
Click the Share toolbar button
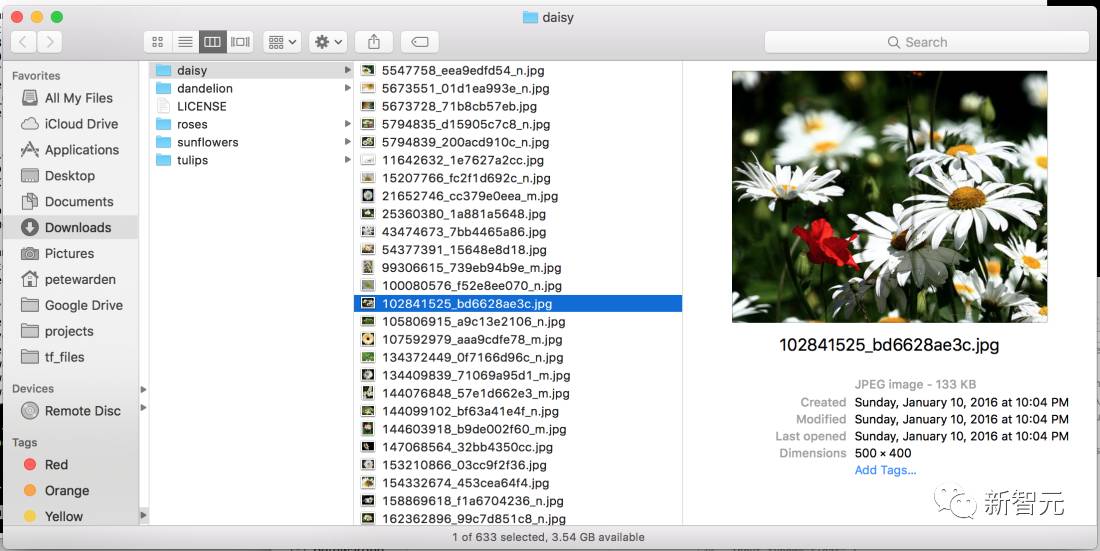click(x=374, y=42)
